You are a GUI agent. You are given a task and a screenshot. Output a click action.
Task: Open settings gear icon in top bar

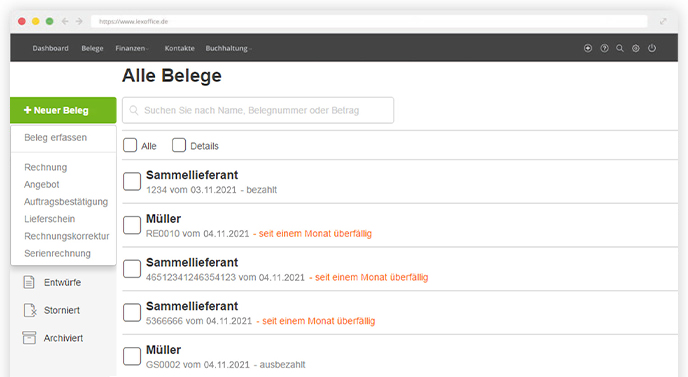pos(636,48)
